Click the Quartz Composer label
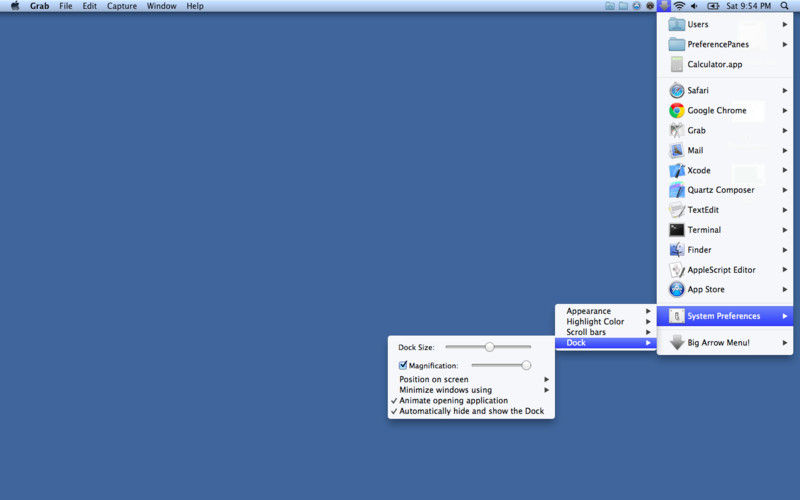Viewport: 800px width, 500px height. [720, 190]
